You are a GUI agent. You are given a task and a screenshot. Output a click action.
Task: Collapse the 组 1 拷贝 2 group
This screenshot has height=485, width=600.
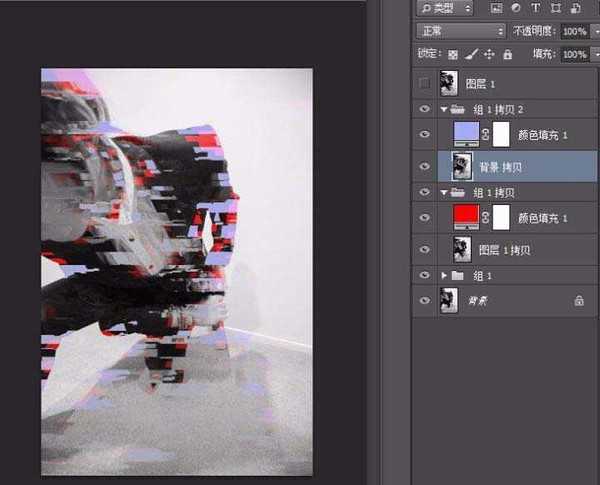(444, 109)
